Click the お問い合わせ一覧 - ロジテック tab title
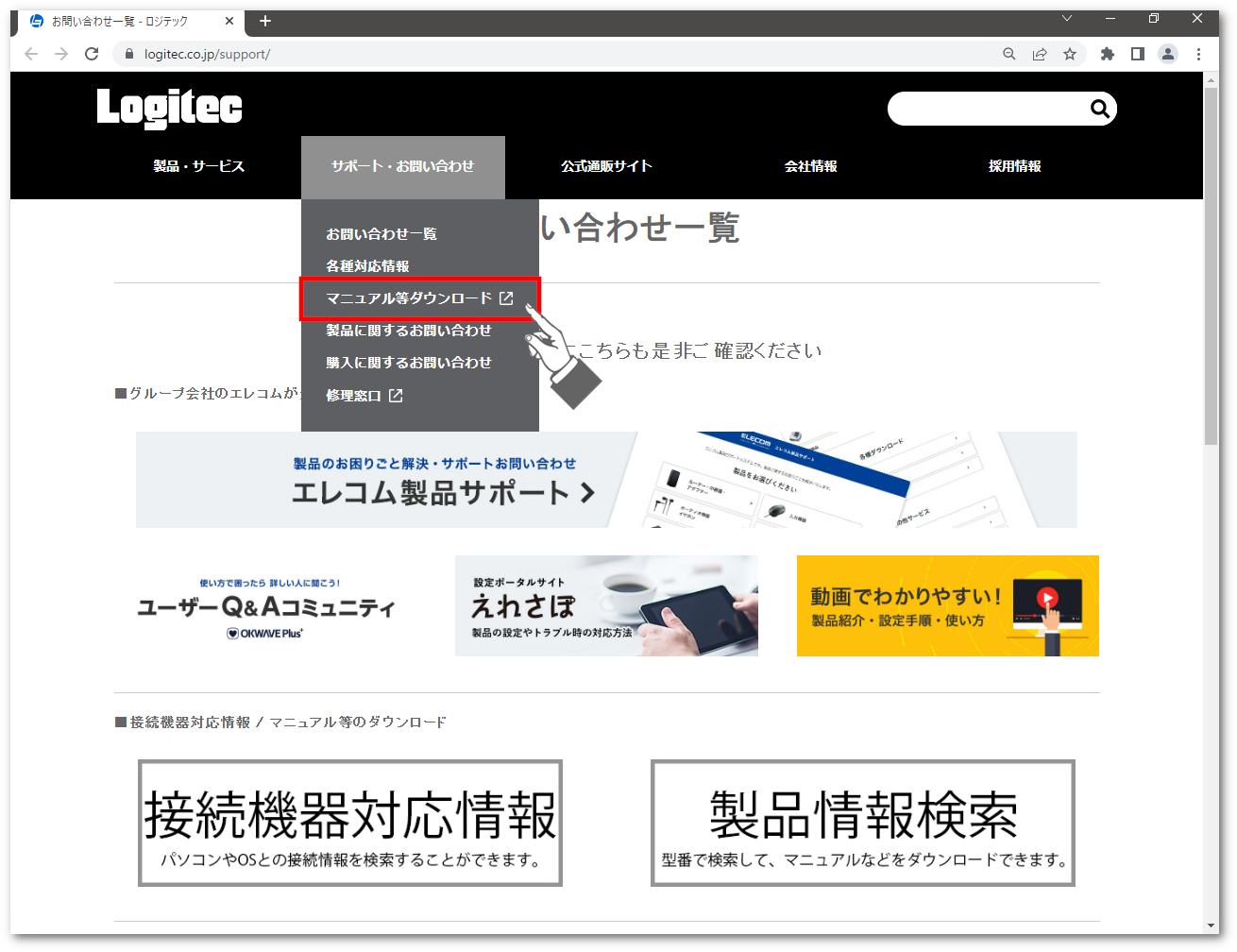 (x=119, y=21)
